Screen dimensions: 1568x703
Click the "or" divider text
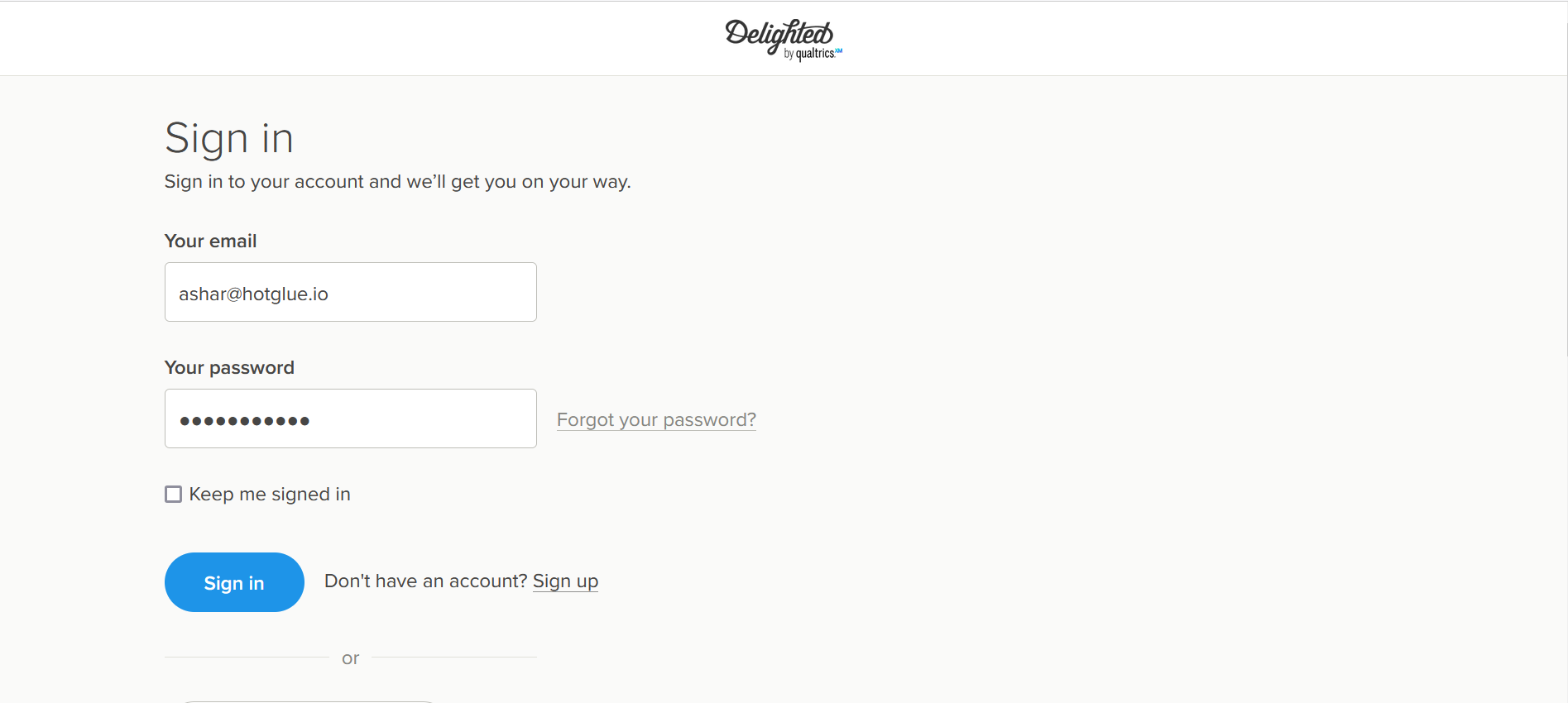pos(350,658)
